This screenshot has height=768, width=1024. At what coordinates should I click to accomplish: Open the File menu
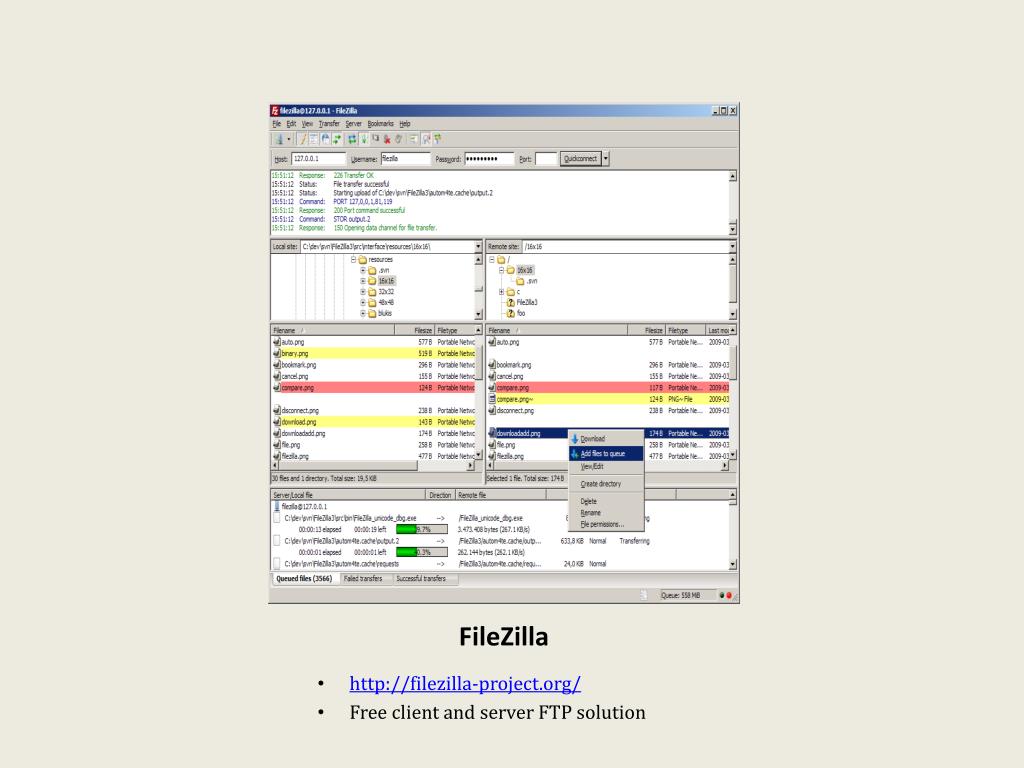tap(276, 123)
